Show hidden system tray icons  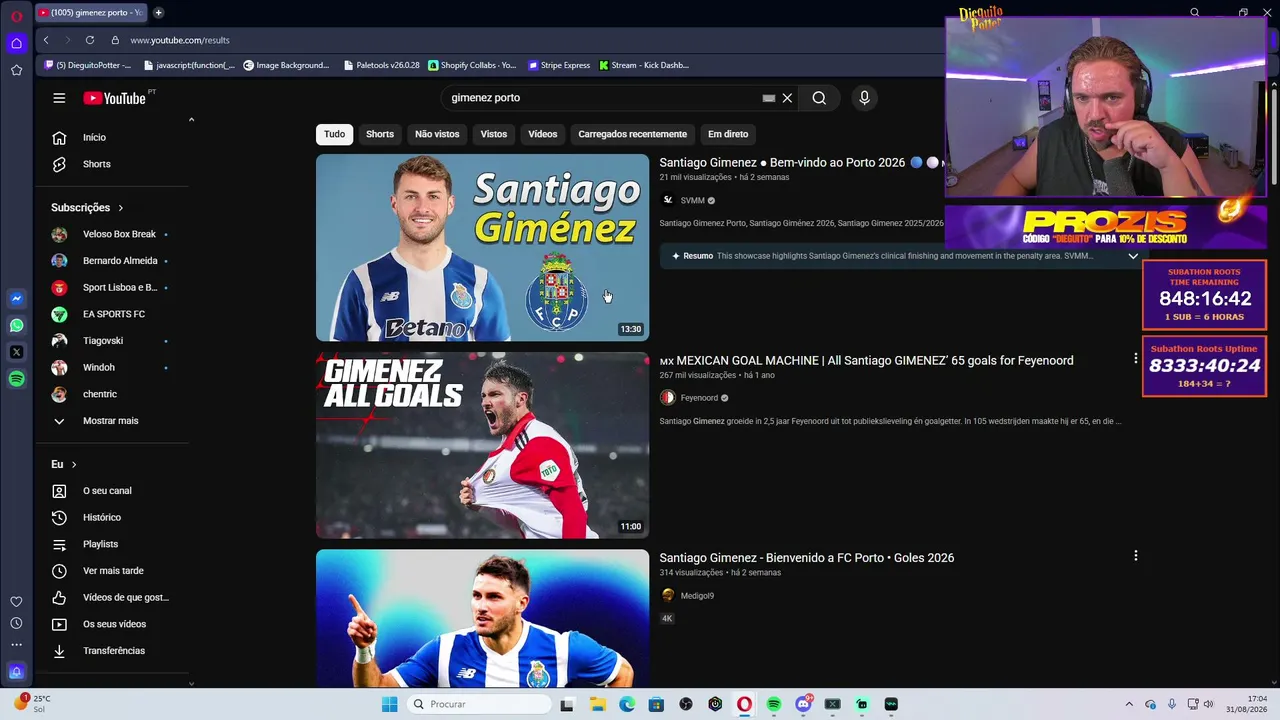(x=1129, y=704)
